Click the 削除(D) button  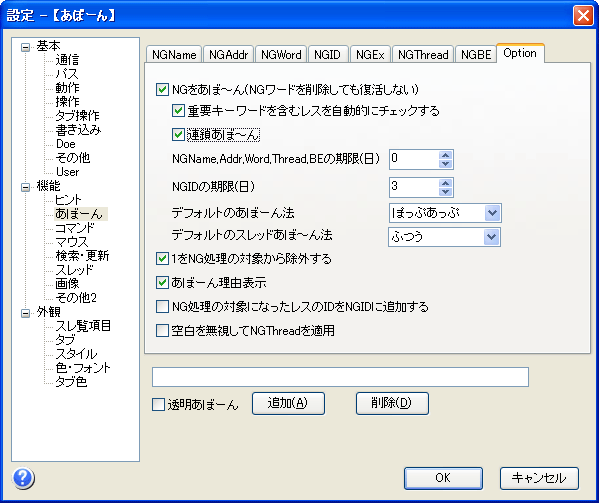(x=392, y=403)
